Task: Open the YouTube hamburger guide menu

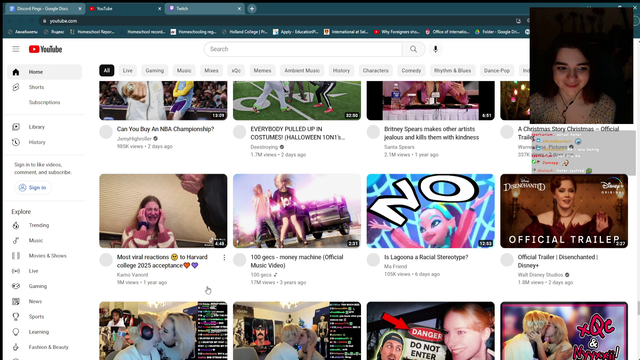Action: click(x=16, y=49)
